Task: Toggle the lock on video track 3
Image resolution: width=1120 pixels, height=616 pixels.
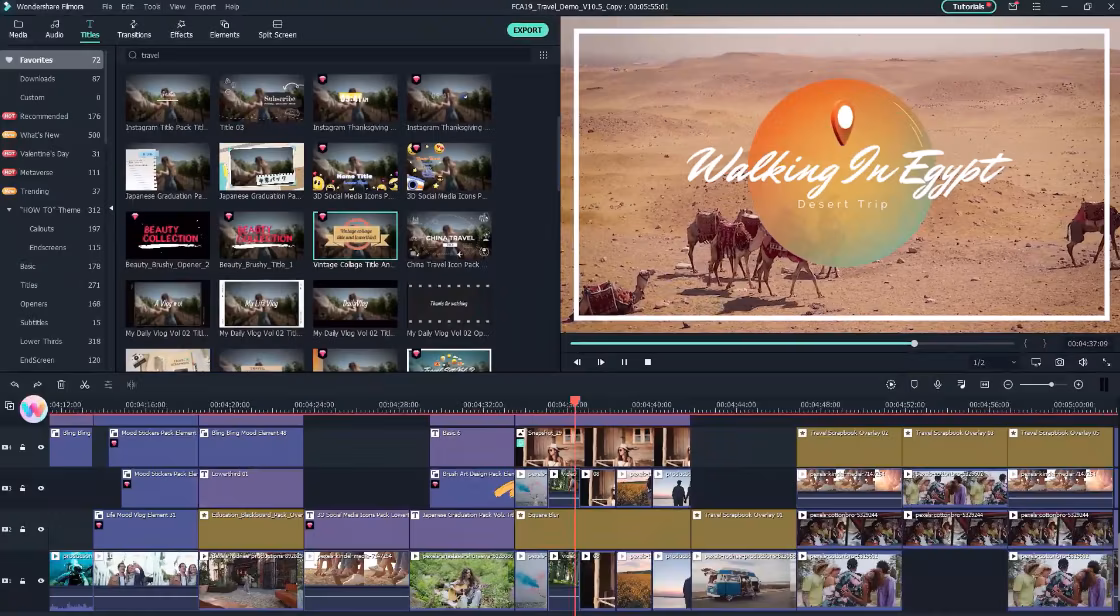Action: [23, 488]
